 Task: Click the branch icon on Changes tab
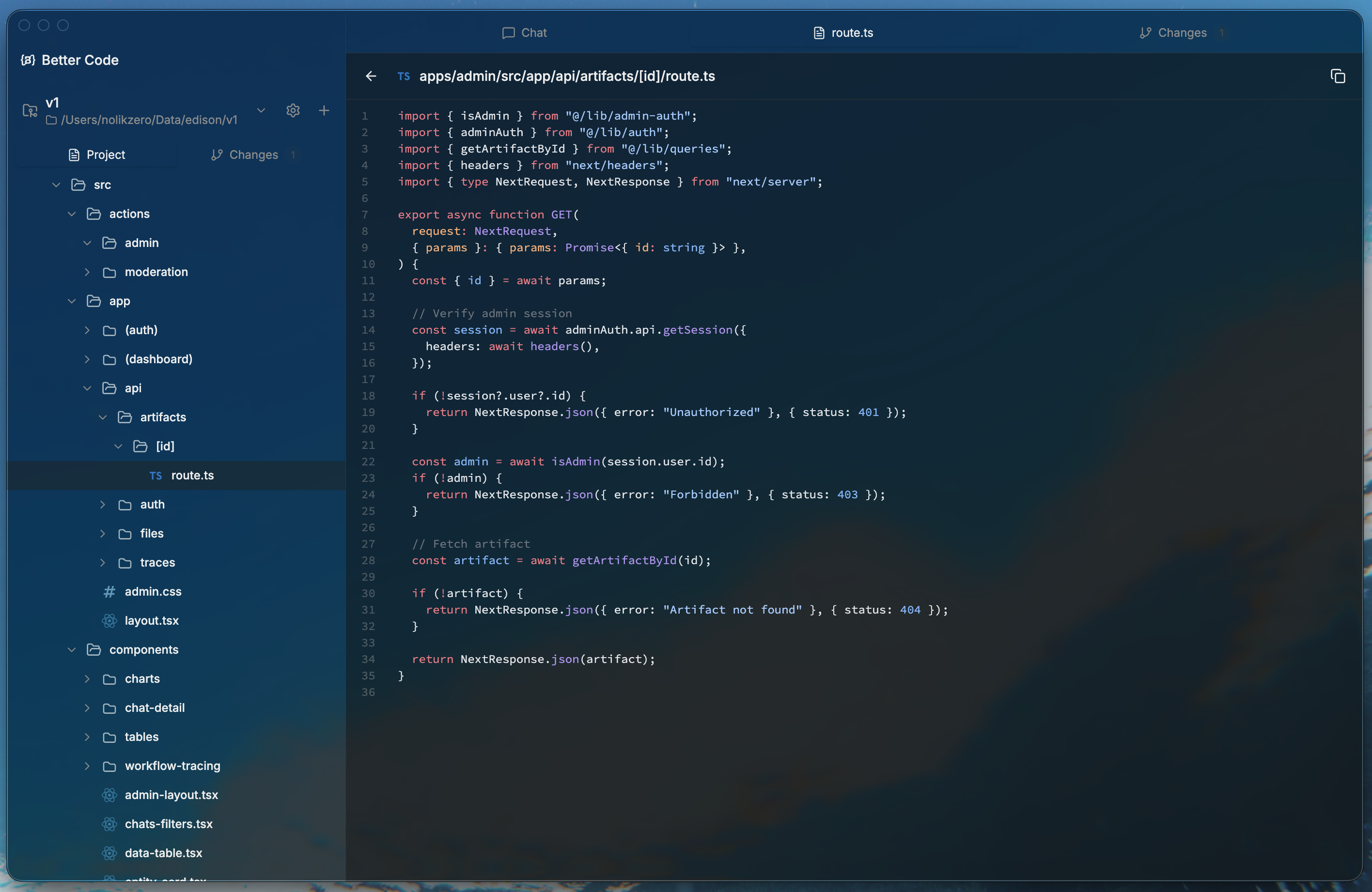pos(1145,33)
